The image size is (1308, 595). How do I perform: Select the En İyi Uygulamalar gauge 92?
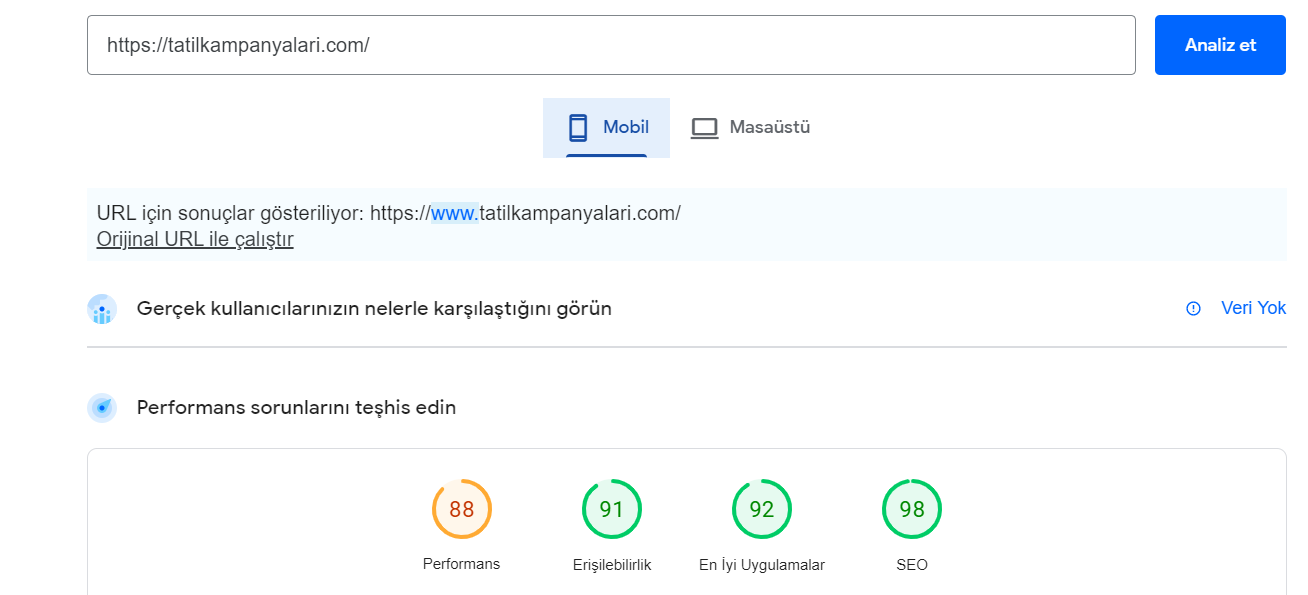coord(762,510)
